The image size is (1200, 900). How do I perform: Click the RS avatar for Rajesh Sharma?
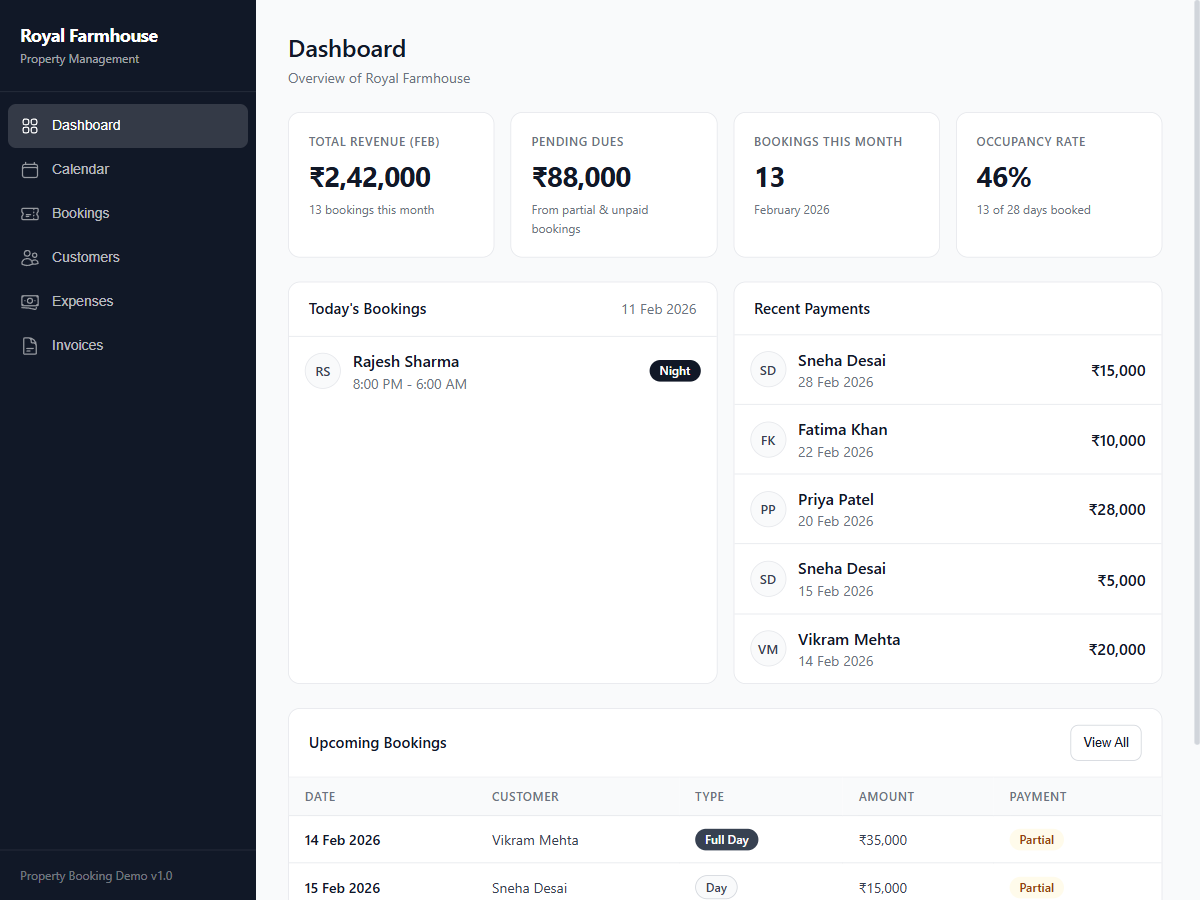(x=323, y=371)
